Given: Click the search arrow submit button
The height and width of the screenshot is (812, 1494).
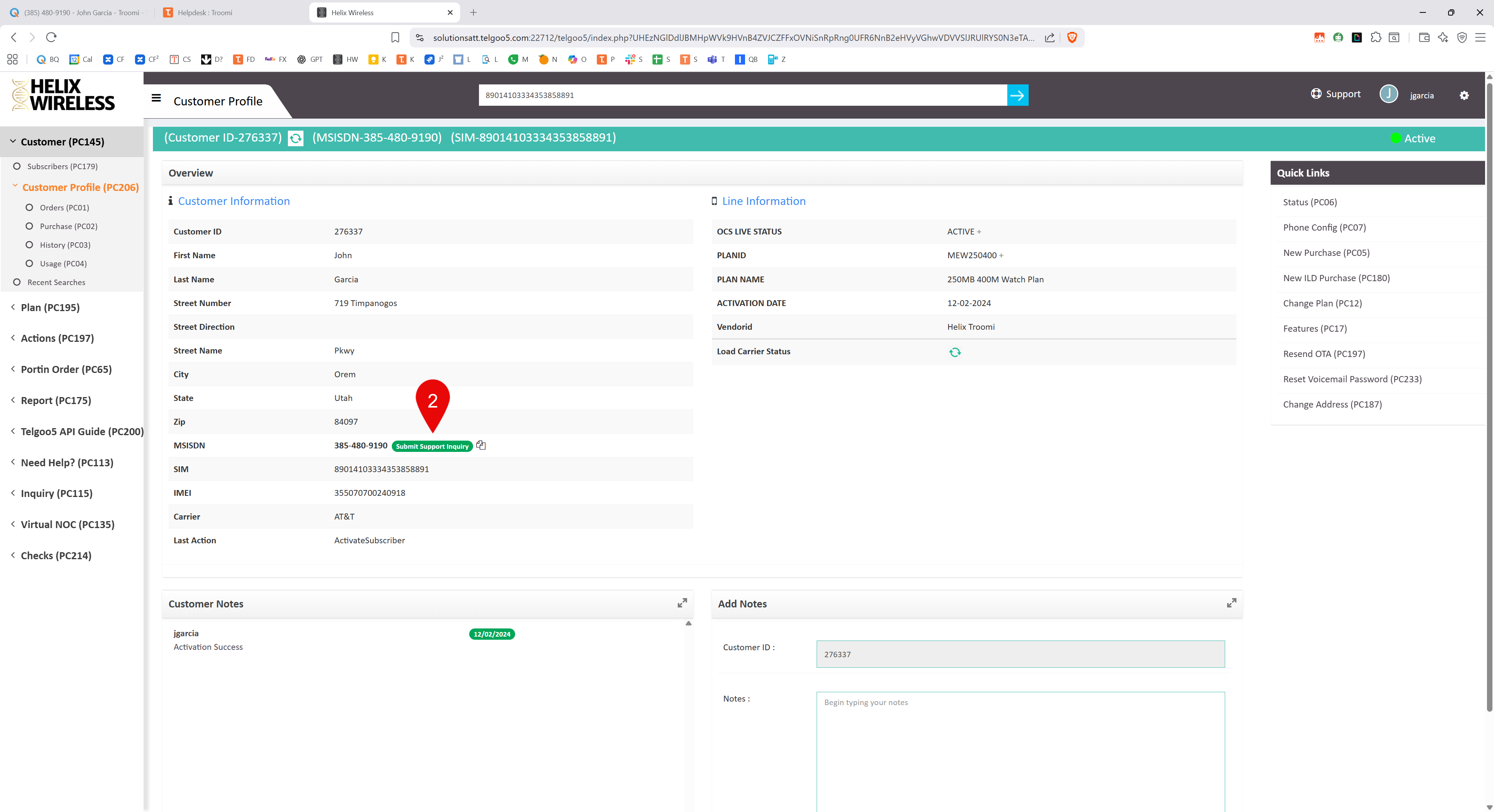Looking at the screenshot, I should 1017,95.
